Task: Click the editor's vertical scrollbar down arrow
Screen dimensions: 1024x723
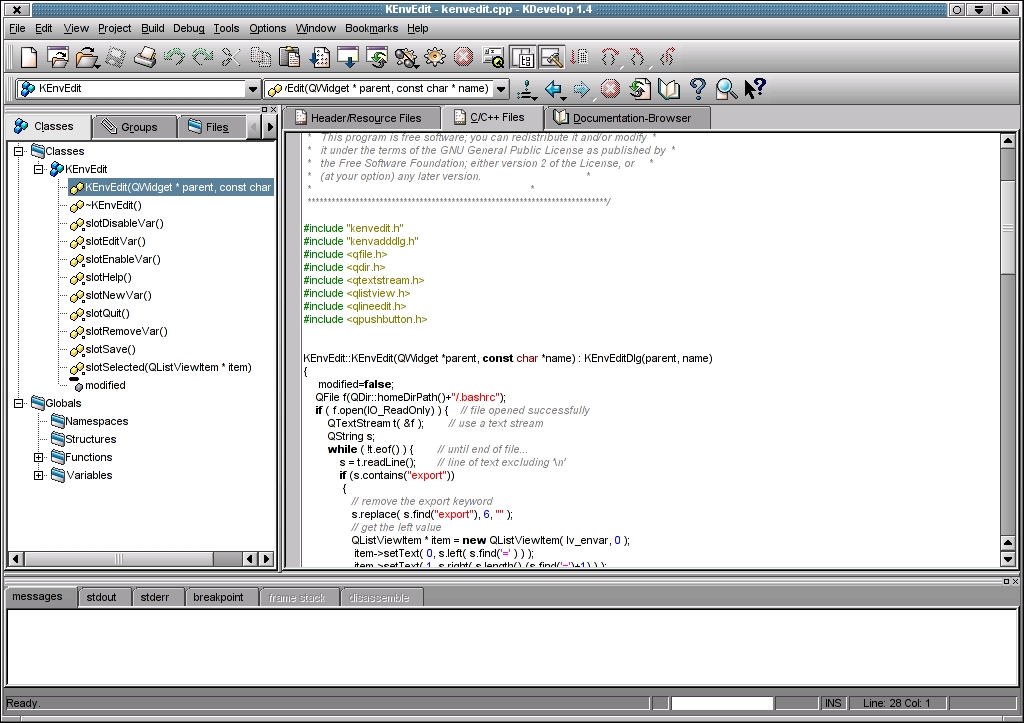Action: pyautogui.click(x=1008, y=559)
